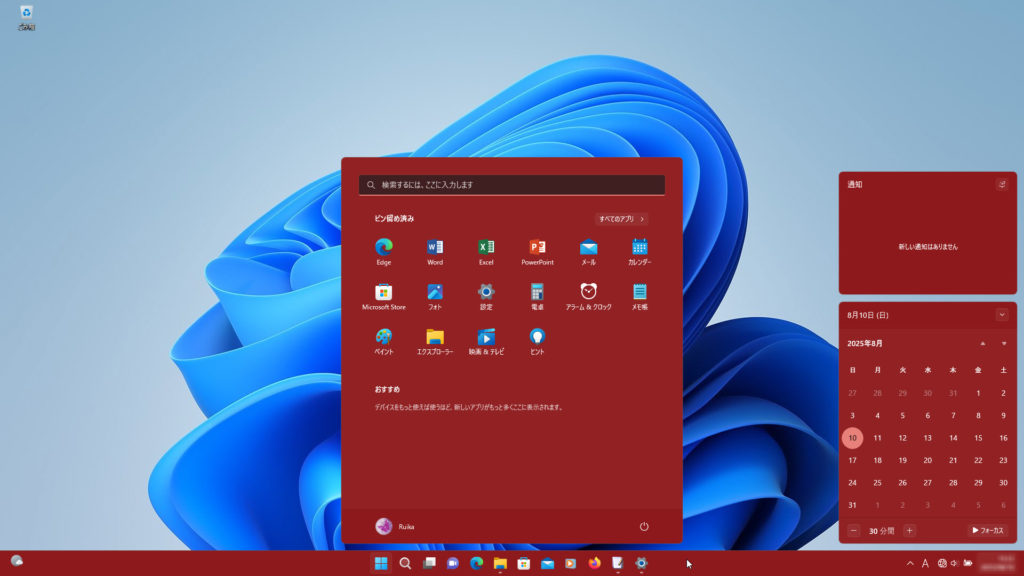Increase focus time with plus button
This screenshot has height=576, width=1024.
pyautogui.click(x=909, y=530)
